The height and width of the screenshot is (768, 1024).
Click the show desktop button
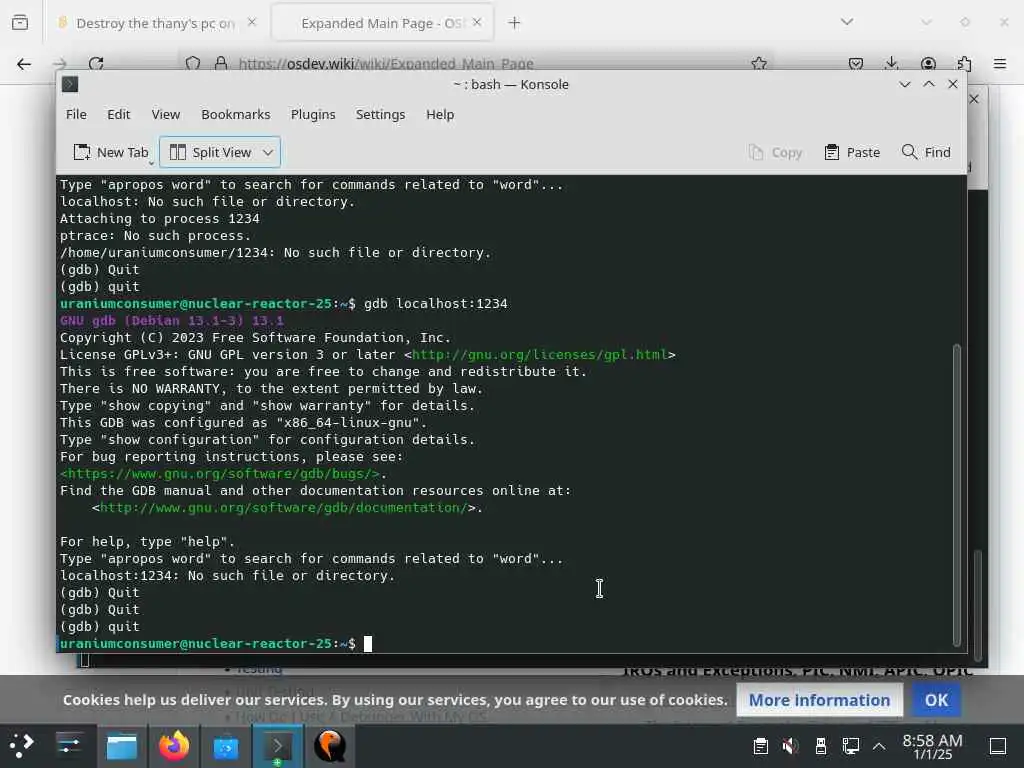998,746
